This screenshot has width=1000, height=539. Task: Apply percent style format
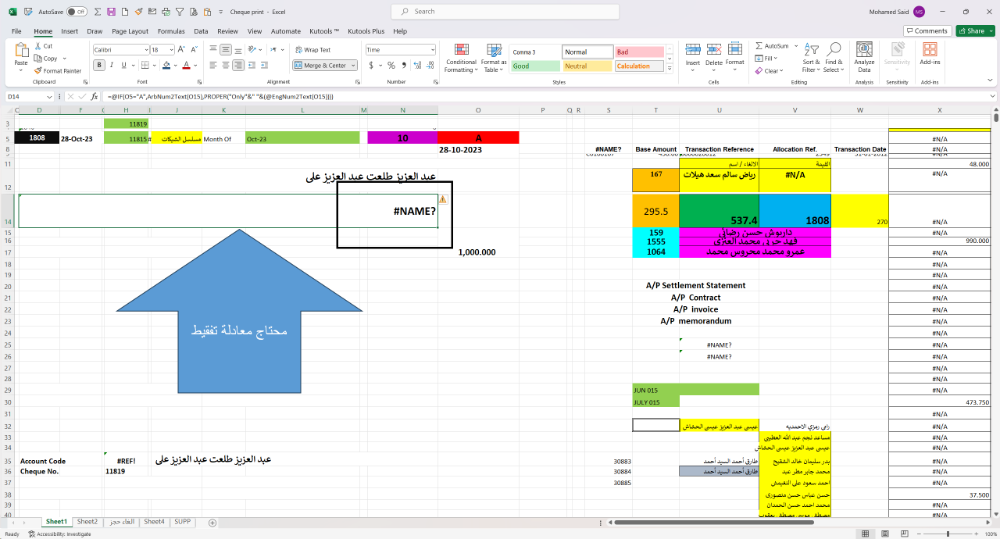click(391, 65)
